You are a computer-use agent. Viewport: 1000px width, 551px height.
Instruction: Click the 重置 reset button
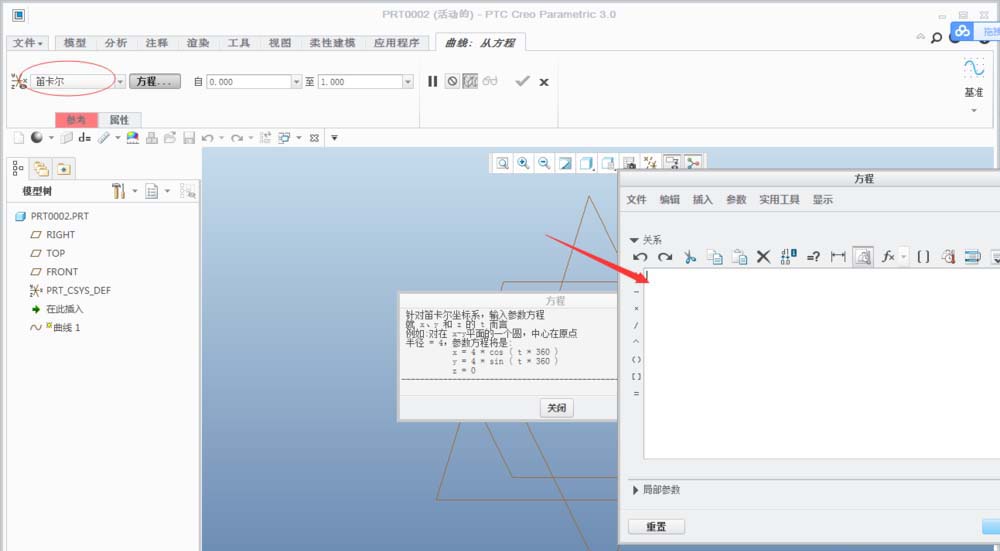pos(656,526)
